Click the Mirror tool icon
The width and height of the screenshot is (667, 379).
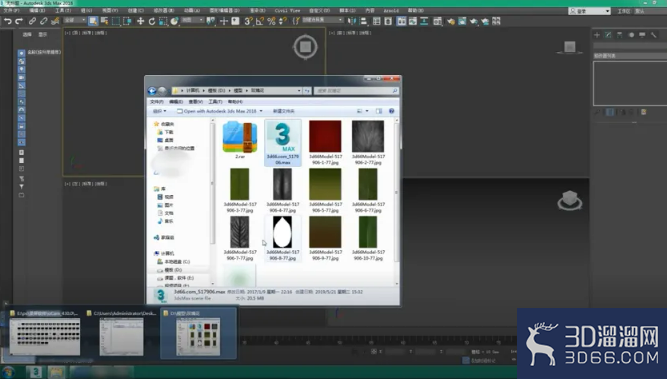tap(352, 21)
